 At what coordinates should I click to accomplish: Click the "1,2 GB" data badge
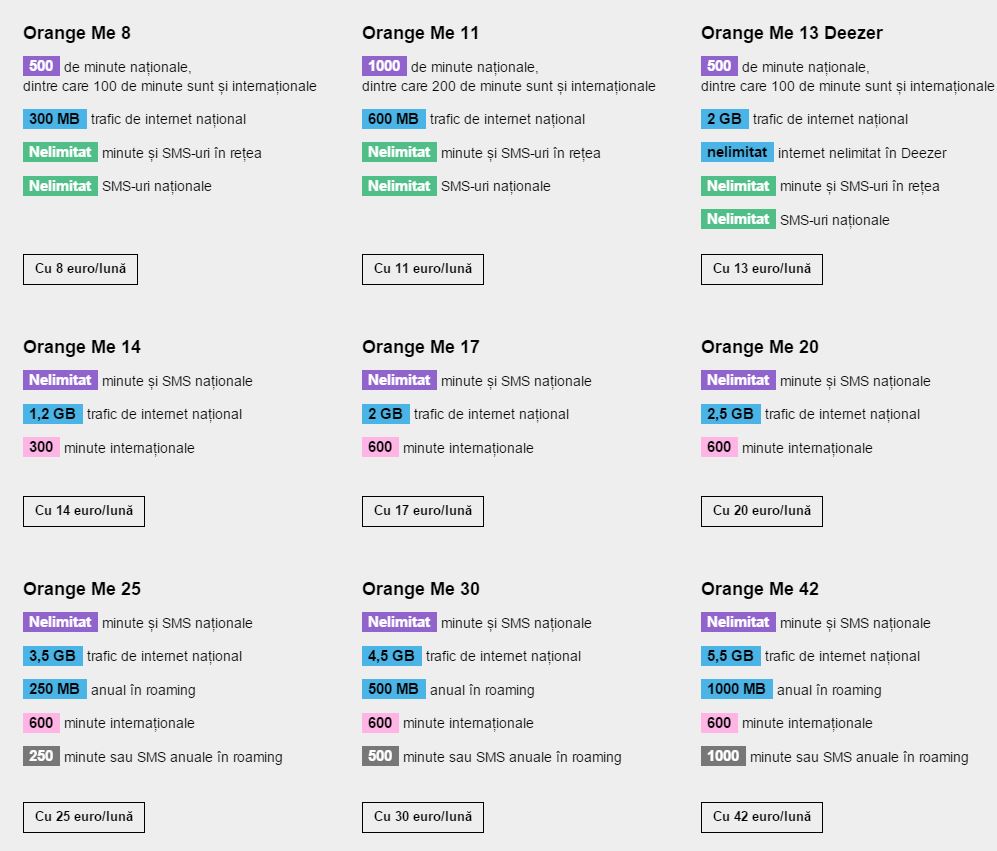coord(52,414)
